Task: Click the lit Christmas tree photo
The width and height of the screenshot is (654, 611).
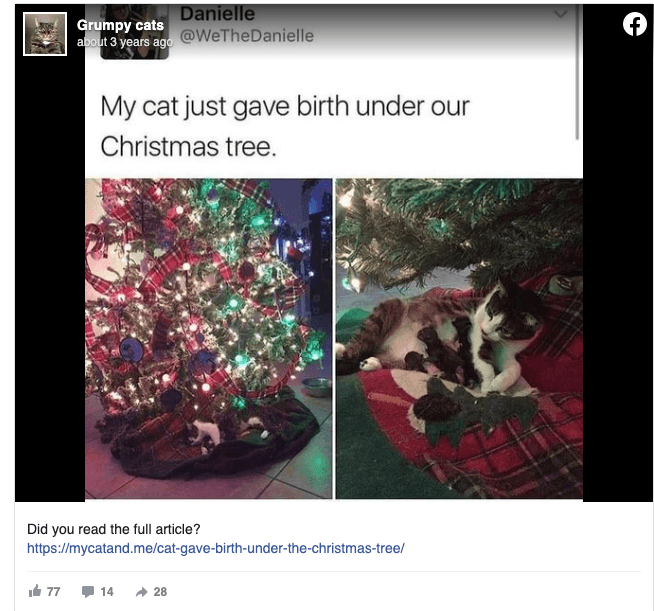Action: (208, 338)
